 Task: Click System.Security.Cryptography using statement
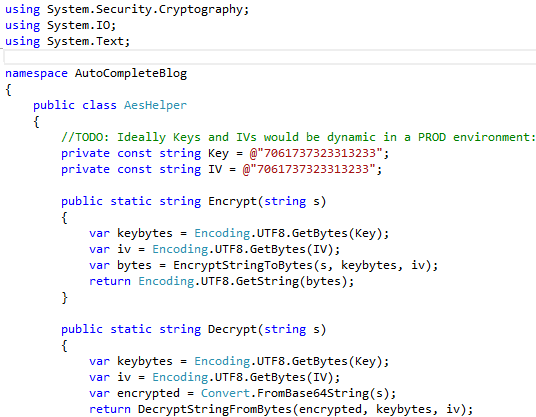coord(127,9)
